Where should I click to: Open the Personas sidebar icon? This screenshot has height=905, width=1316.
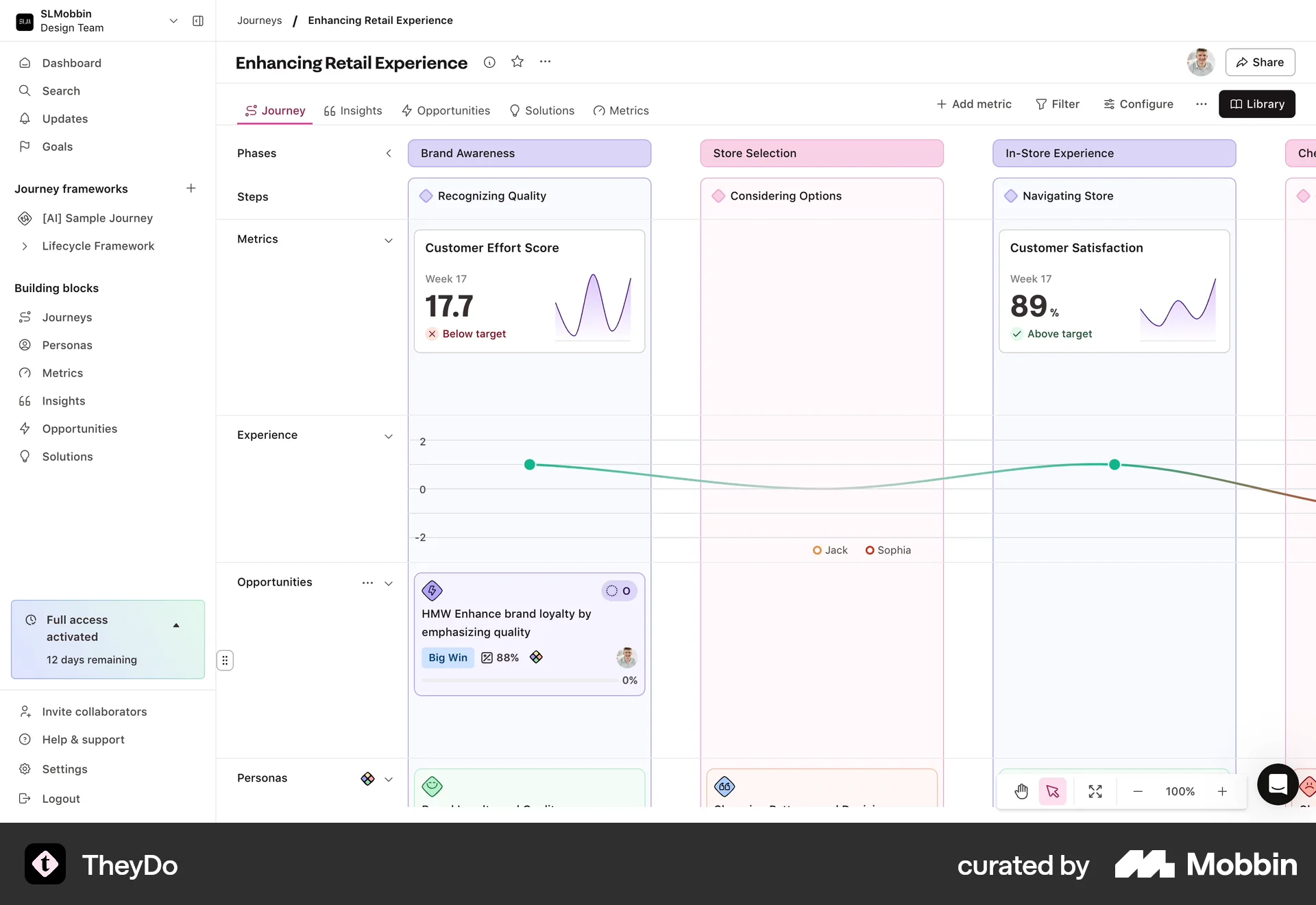click(x=25, y=345)
